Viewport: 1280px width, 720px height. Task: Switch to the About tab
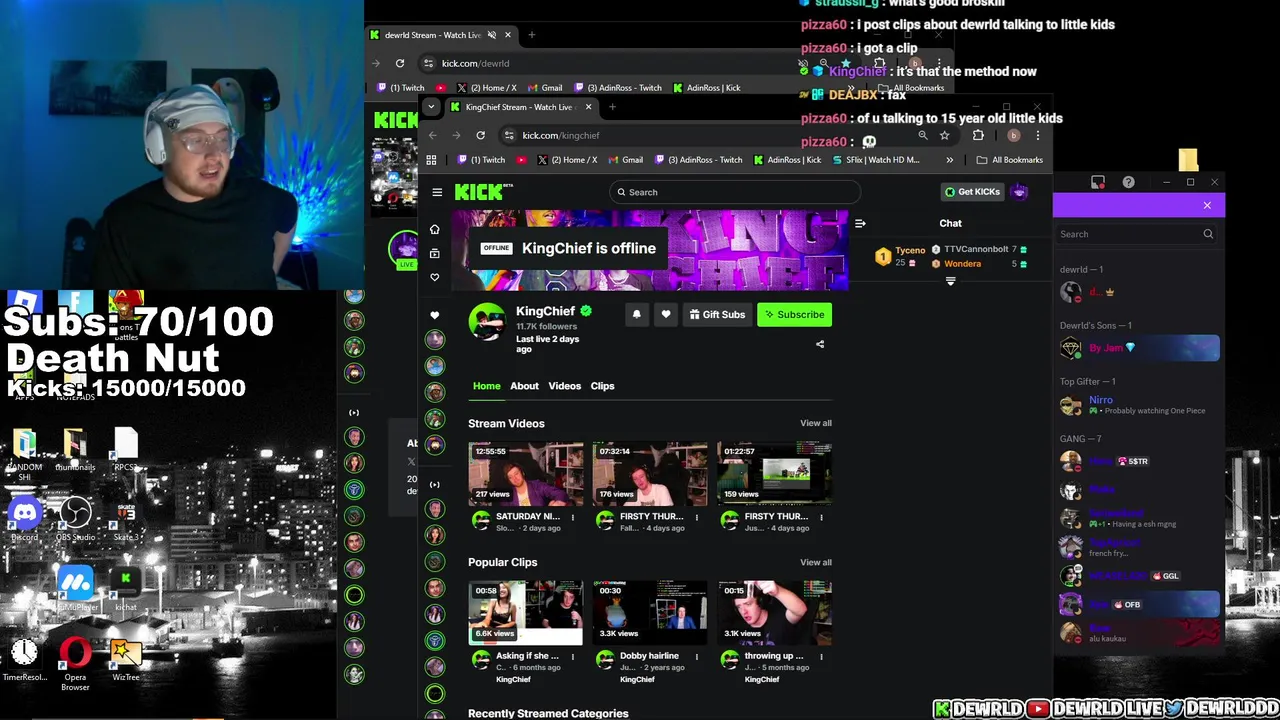point(524,386)
